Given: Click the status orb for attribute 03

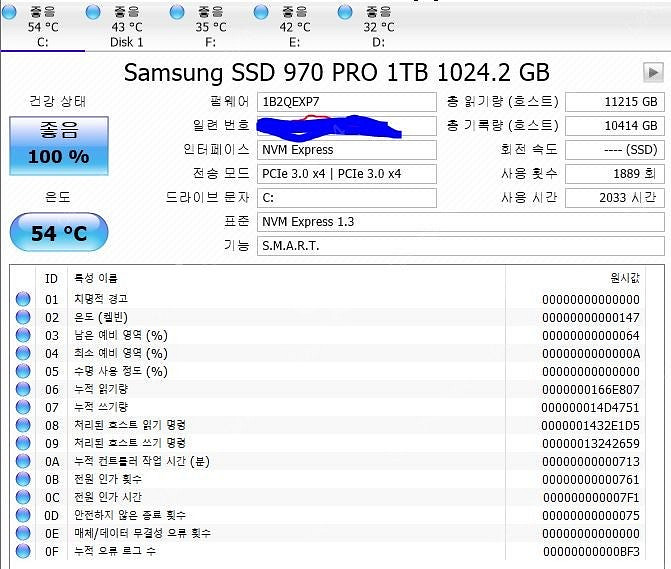Looking at the screenshot, I should (23, 335).
